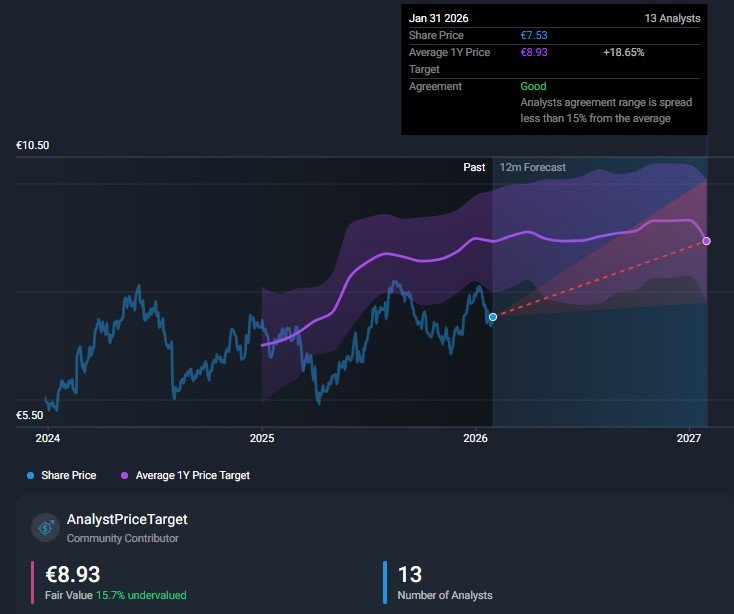Click the 2024 label on the time axis

point(48,438)
